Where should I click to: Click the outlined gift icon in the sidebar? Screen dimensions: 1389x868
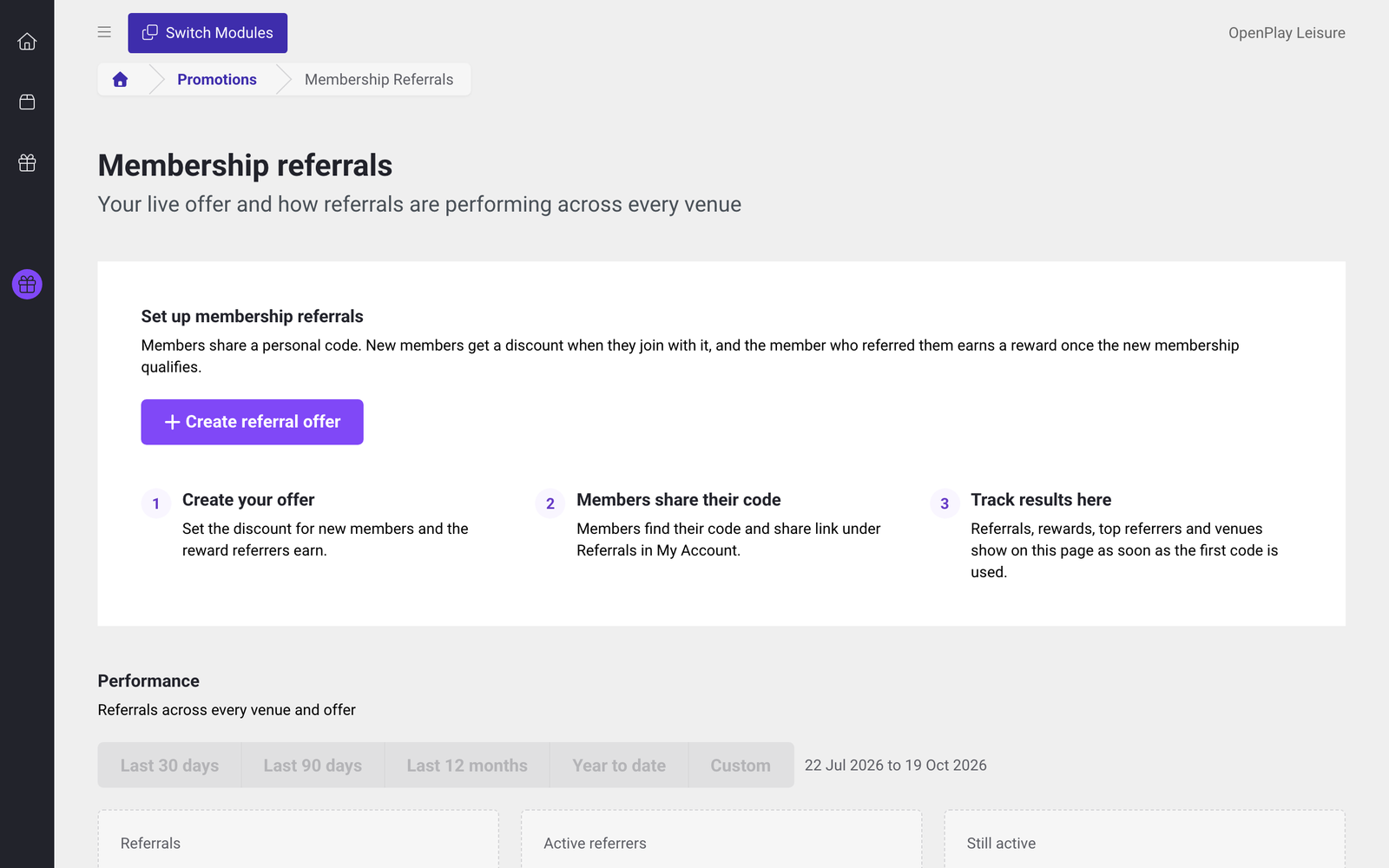pos(27,163)
